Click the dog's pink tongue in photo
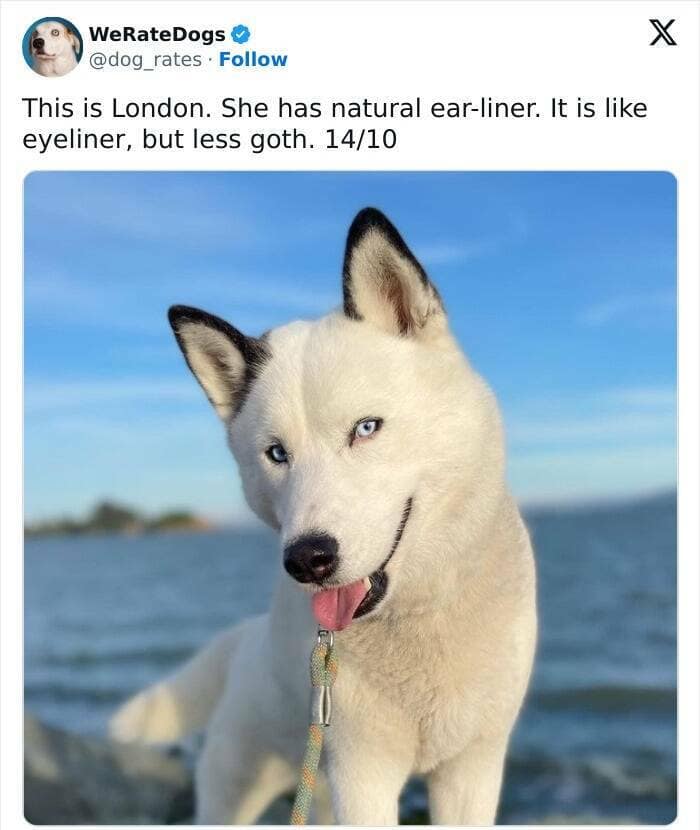 click(x=339, y=604)
